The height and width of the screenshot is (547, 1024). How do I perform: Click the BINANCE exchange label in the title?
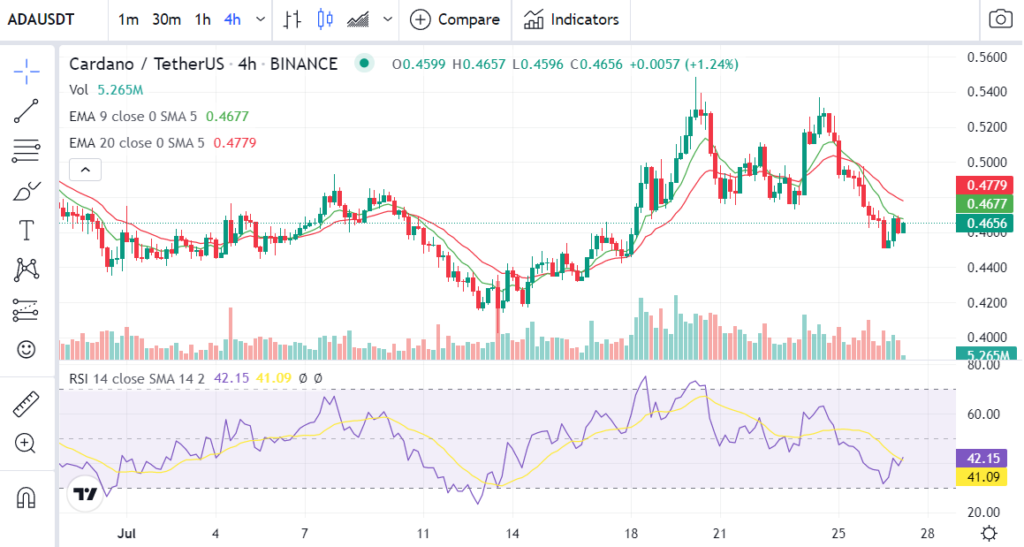coord(304,64)
